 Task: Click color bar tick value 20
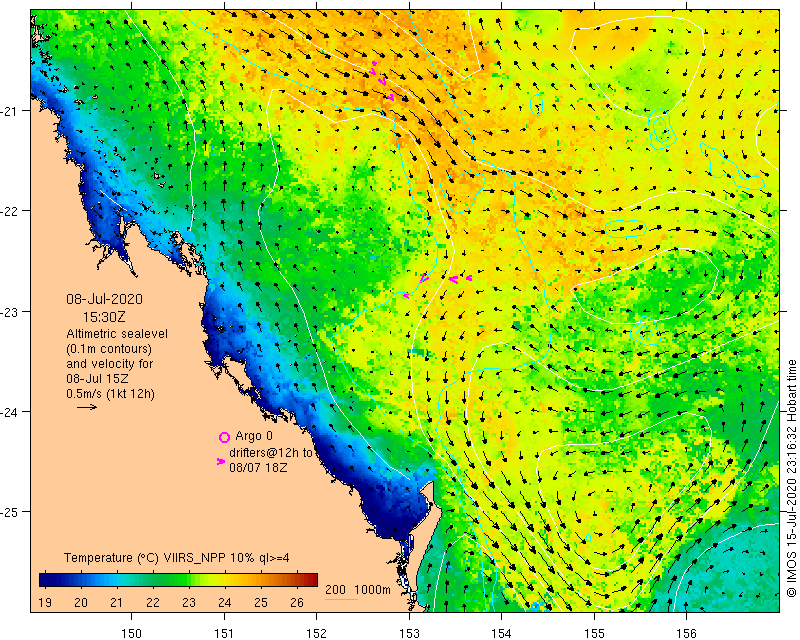point(81,603)
